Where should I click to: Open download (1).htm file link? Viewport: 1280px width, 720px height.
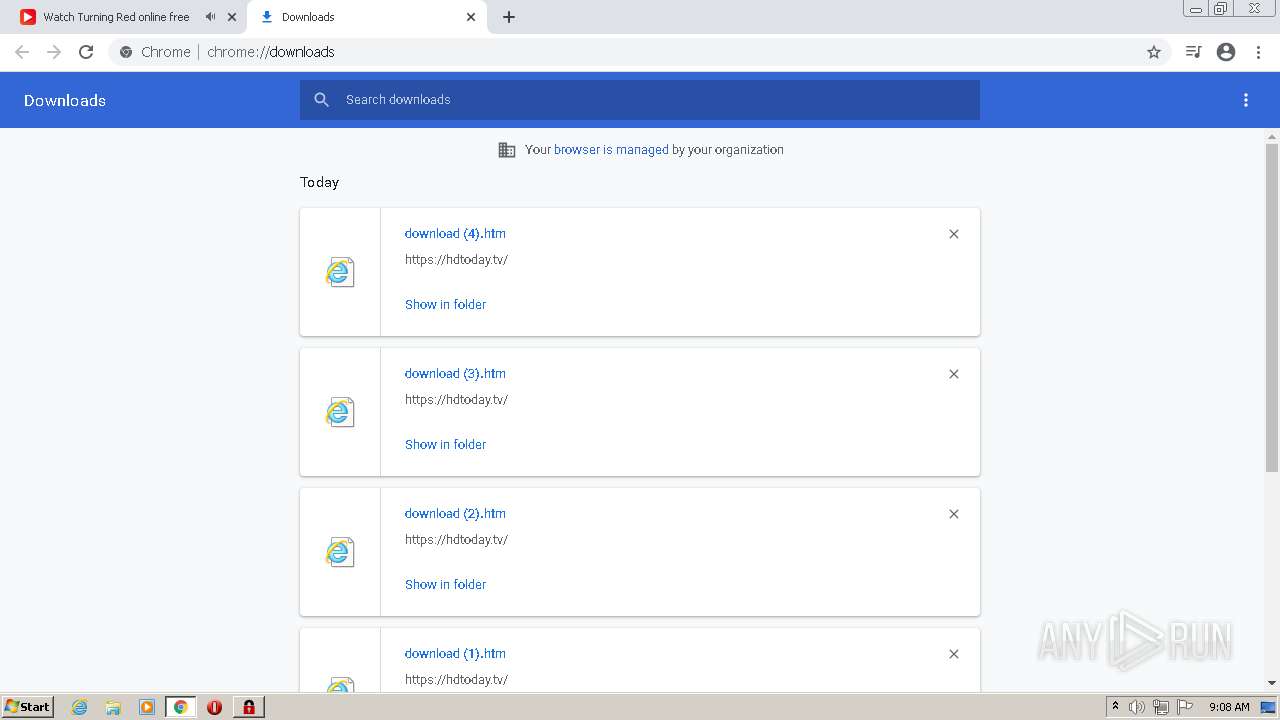[455, 653]
